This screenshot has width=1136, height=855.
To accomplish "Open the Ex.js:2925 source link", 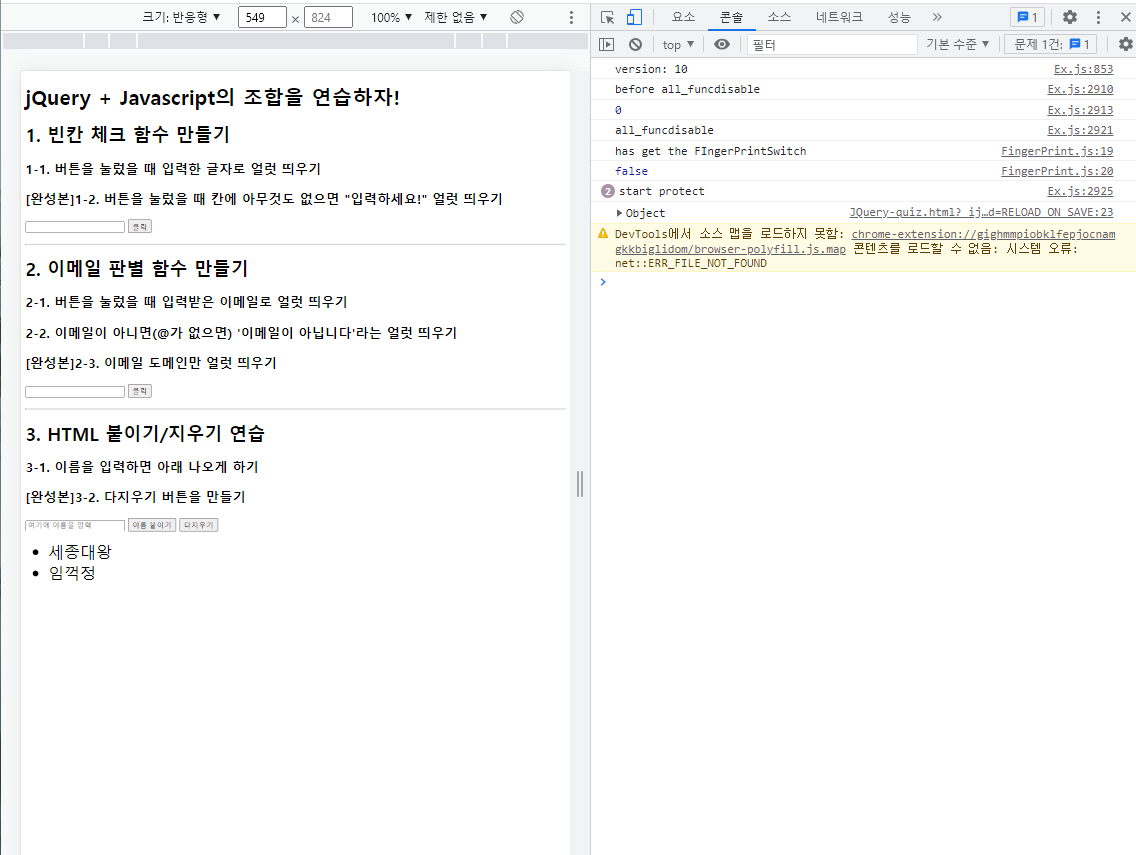I will (x=1080, y=191).
